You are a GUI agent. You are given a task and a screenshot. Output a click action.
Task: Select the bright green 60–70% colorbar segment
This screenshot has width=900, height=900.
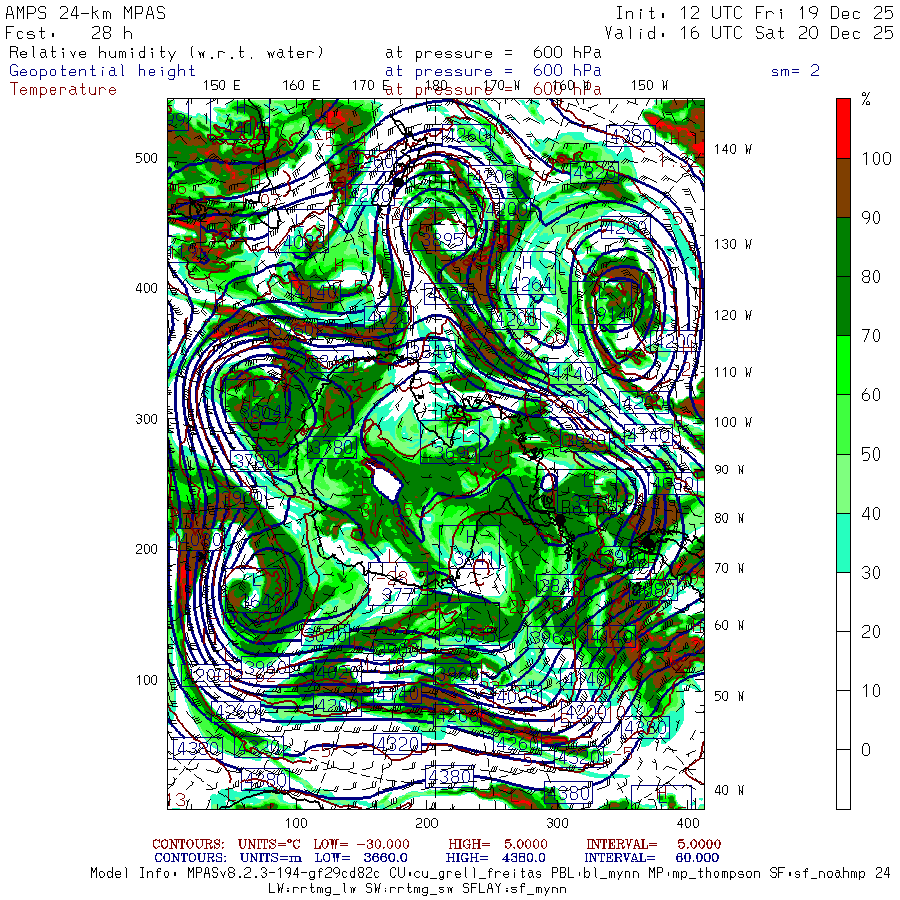(x=843, y=365)
